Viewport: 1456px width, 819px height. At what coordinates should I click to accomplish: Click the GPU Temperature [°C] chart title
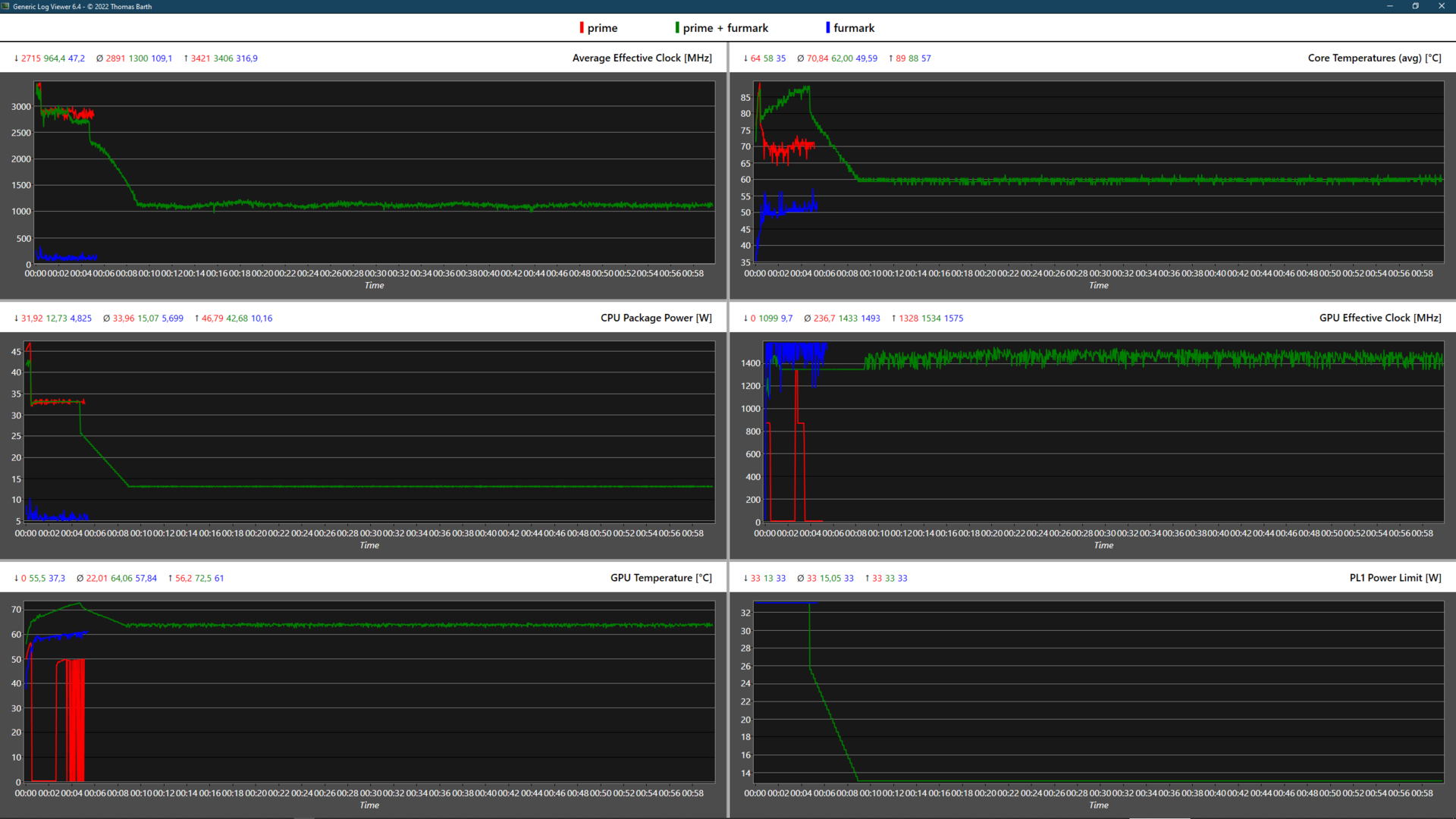pos(661,579)
